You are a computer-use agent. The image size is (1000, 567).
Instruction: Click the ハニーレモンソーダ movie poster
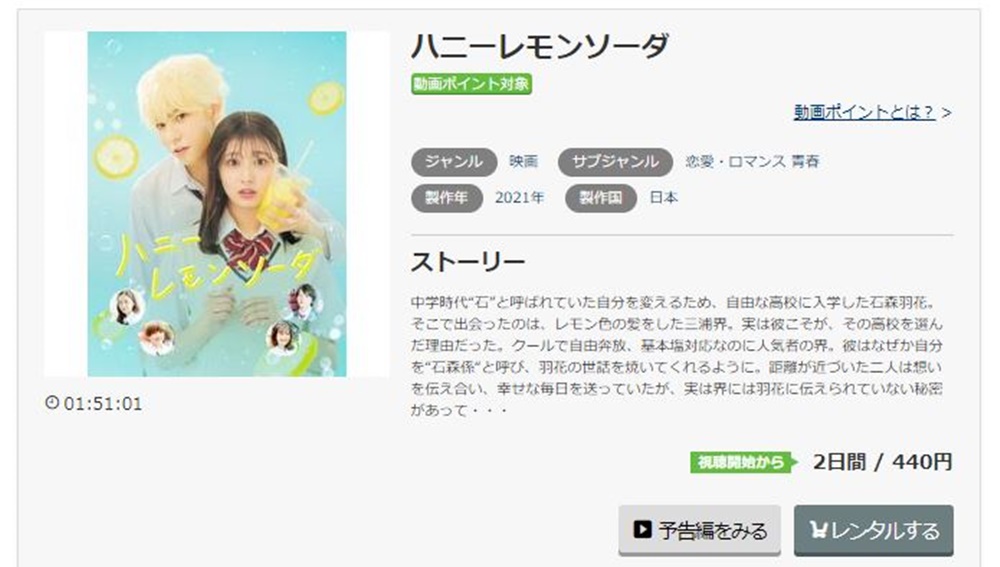point(217,204)
